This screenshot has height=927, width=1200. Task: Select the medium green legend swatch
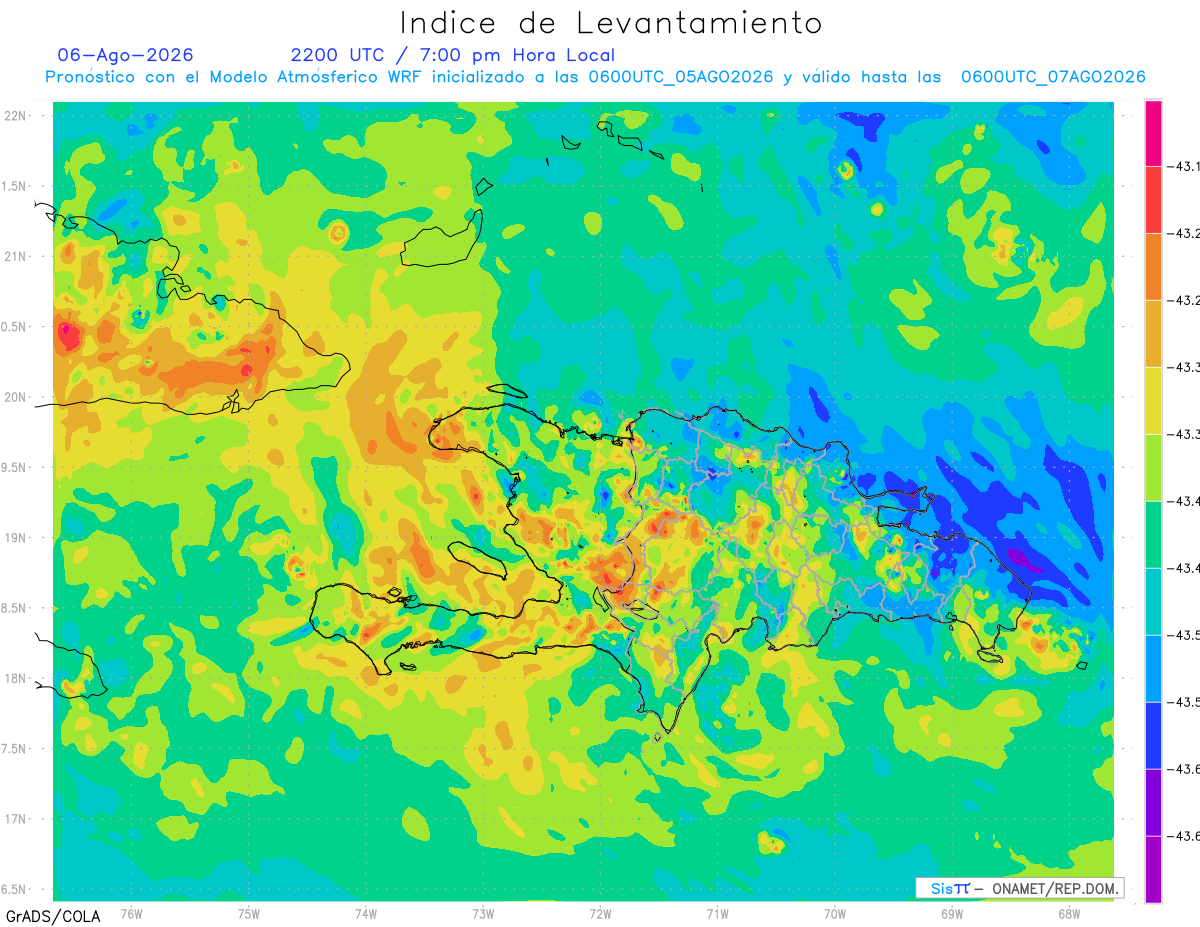pyautogui.click(x=1153, y=534)
